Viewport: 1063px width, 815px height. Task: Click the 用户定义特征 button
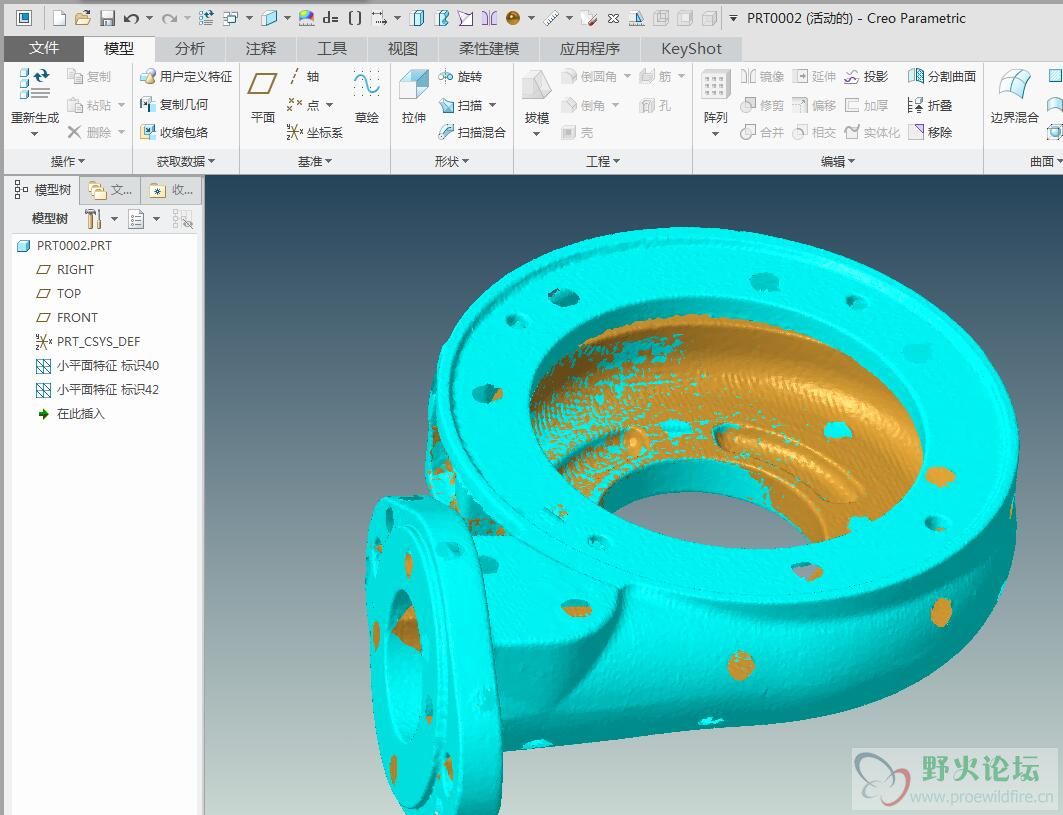(x=186, y=77)
